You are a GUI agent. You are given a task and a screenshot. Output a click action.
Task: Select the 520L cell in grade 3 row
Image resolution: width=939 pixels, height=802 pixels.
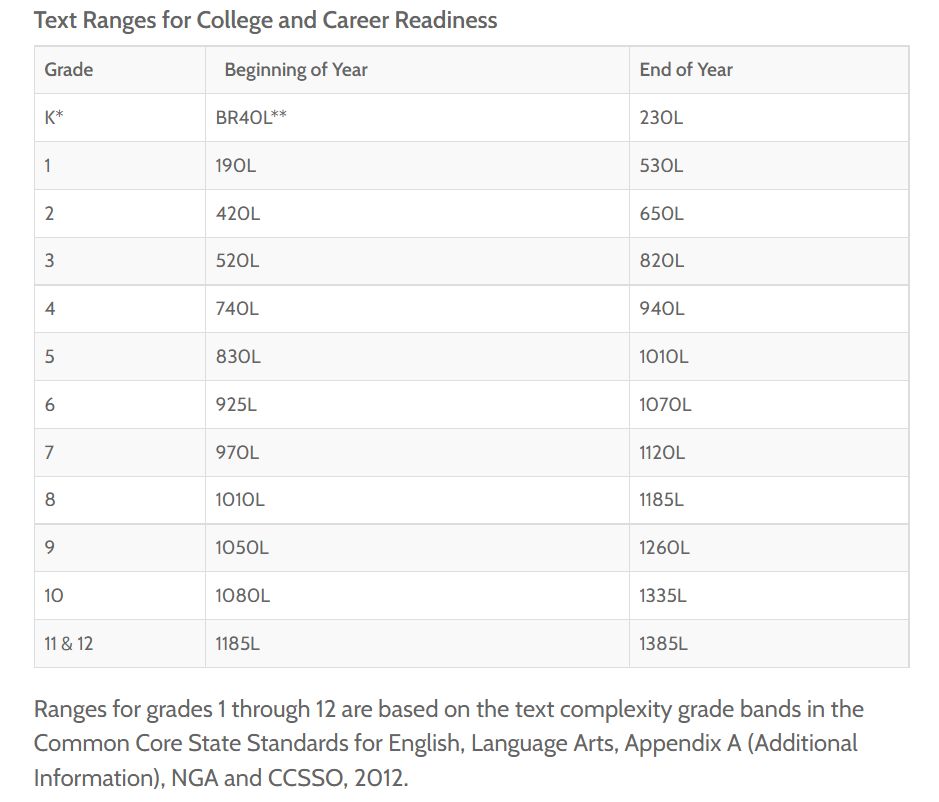237,261
